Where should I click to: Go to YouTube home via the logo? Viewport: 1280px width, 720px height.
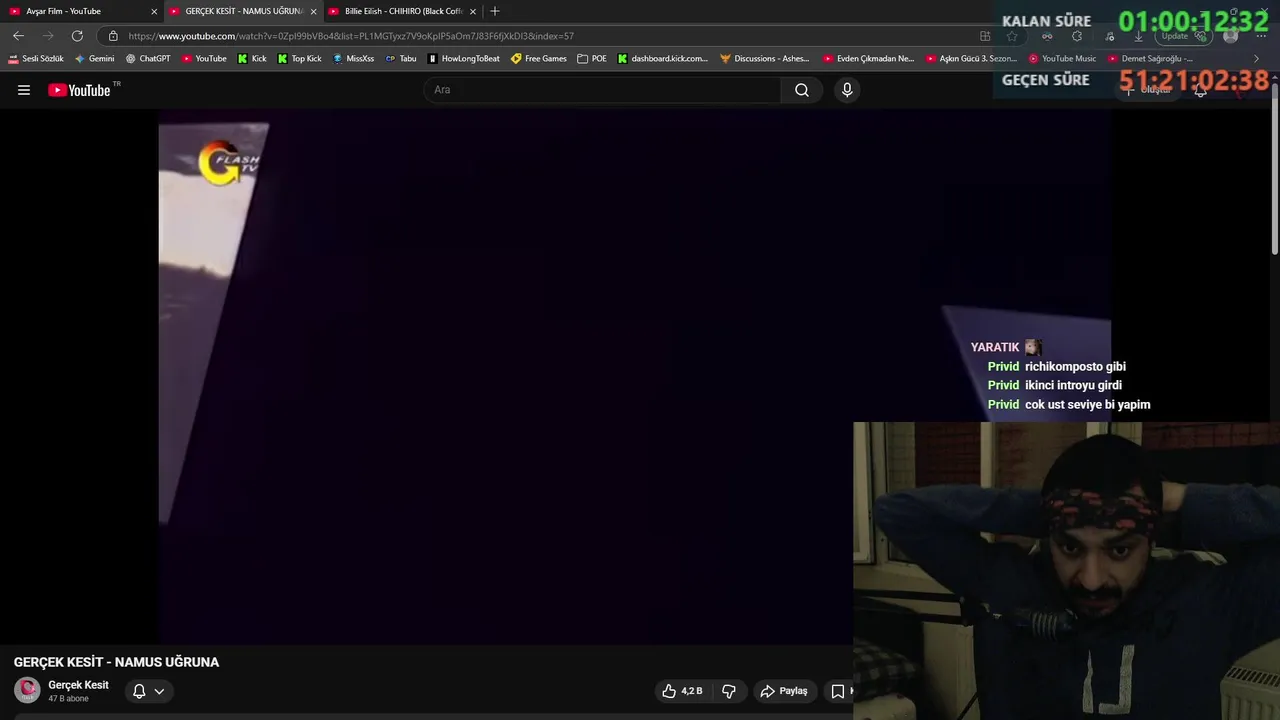(79, 90)
